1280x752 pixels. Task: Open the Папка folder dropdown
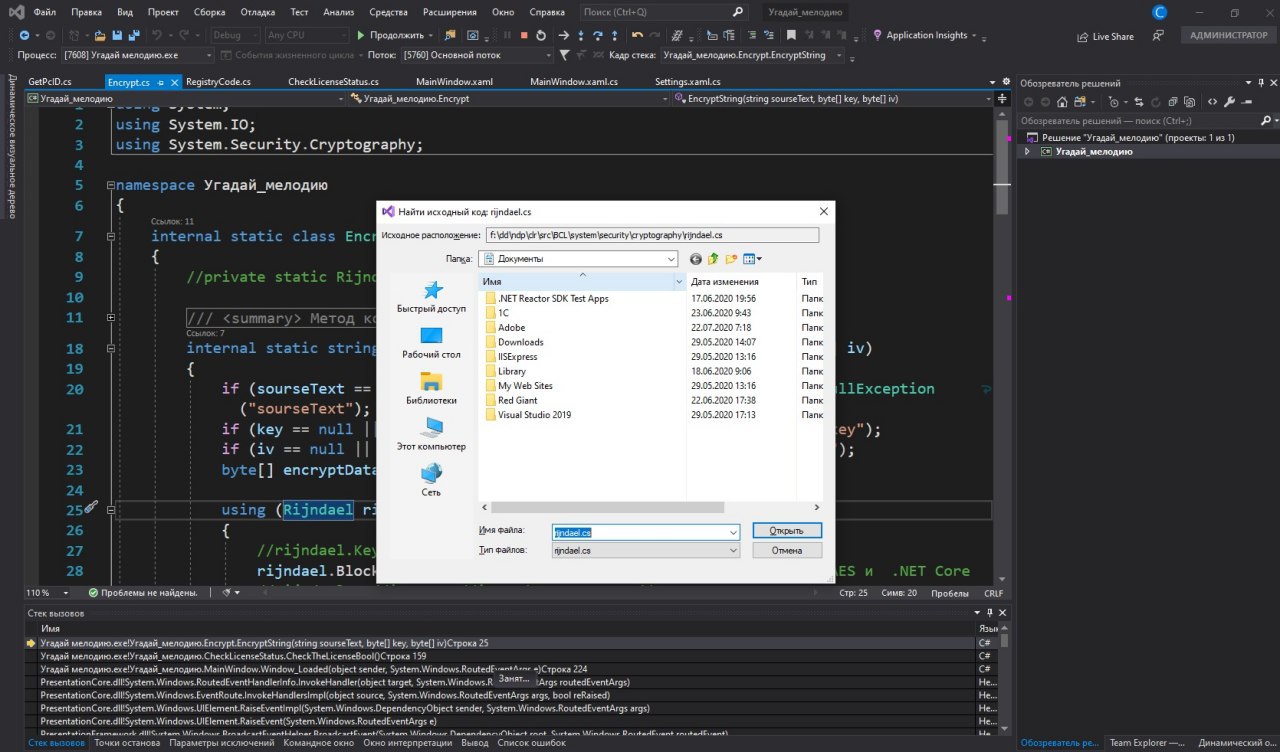coord(670,259)
